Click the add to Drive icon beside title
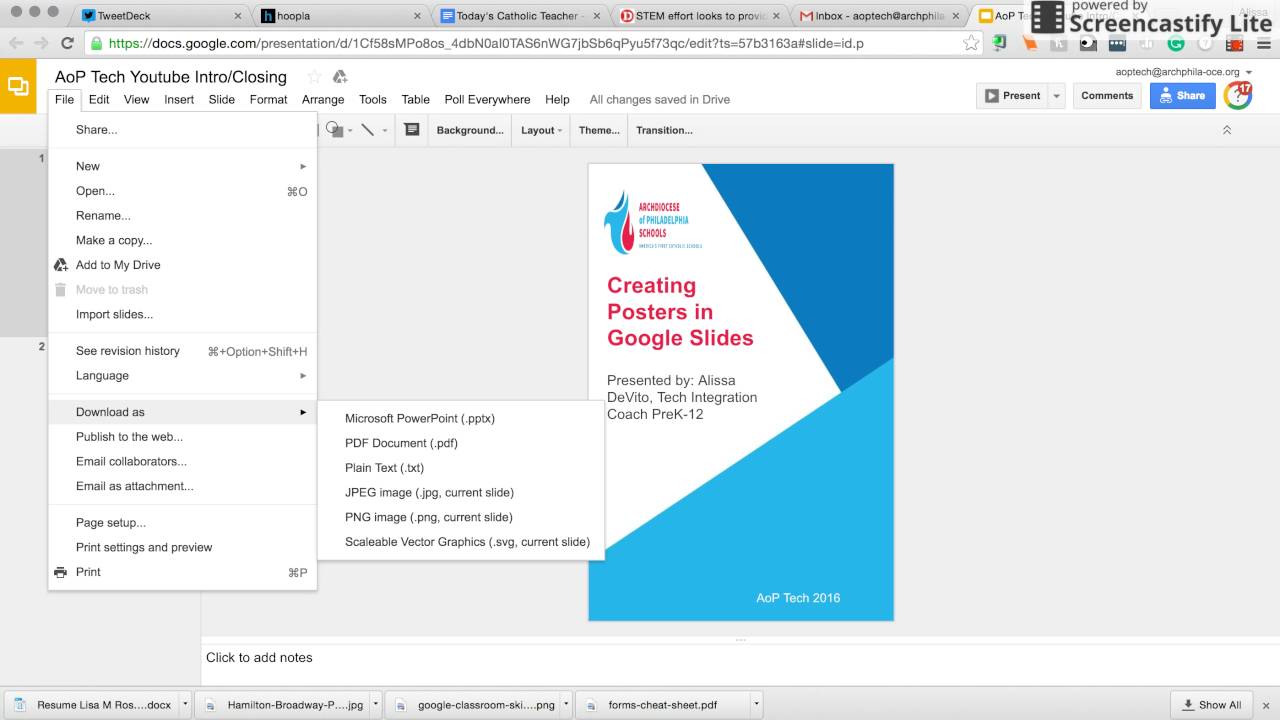The width and height of the screenshot is (1280, 720). point(340,77)
